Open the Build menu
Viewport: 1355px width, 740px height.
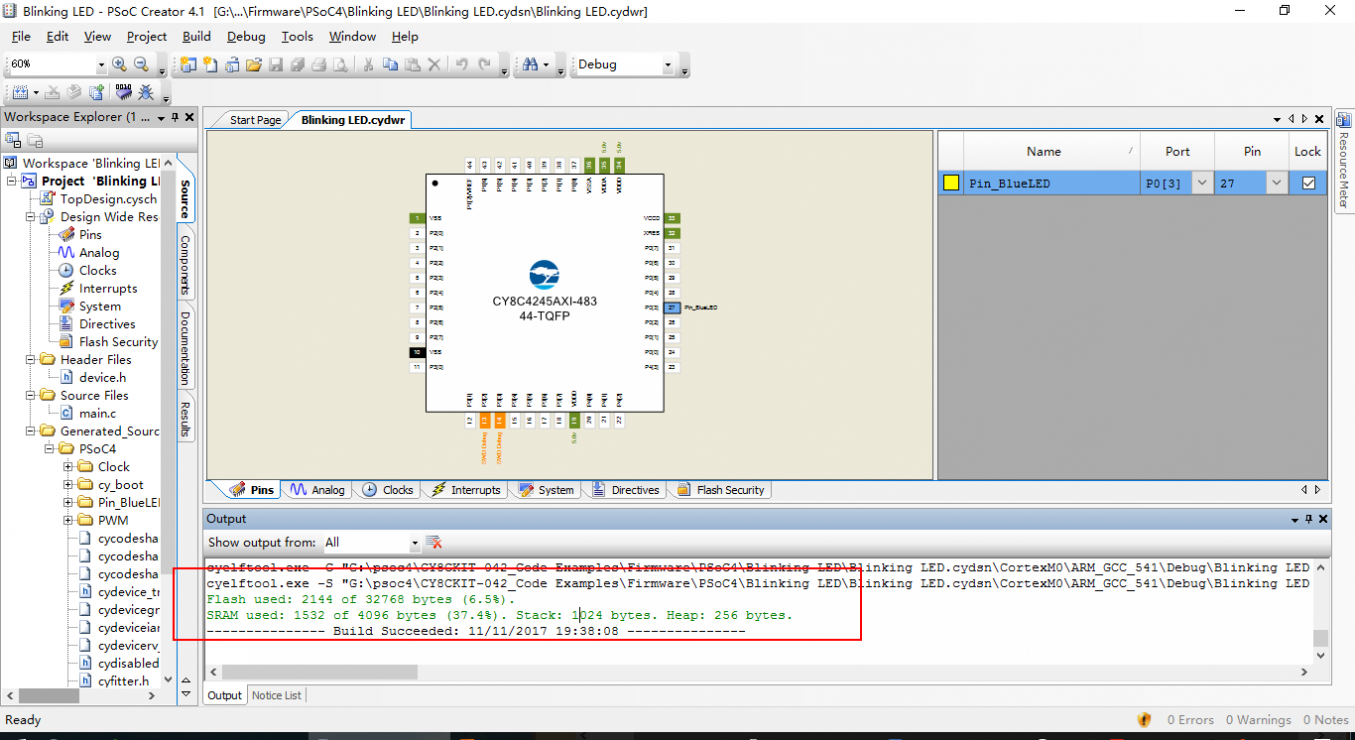pyautogui.click(x=196, y=37)
